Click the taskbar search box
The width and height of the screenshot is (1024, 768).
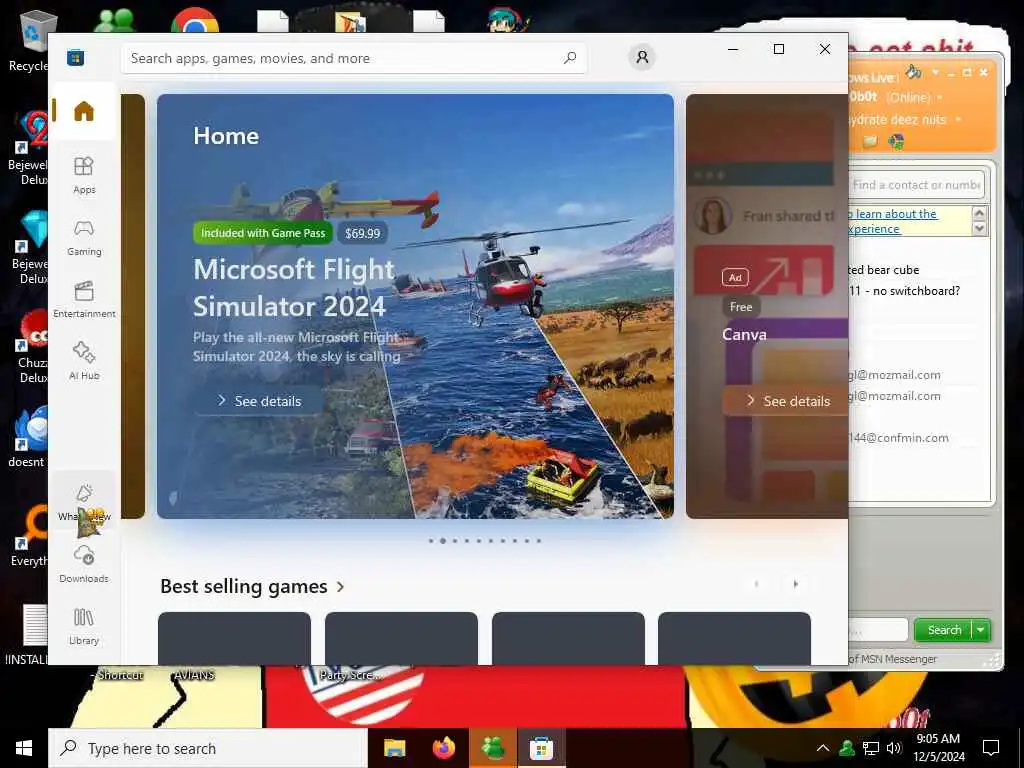pyautogui.click(x=208, y=748)
